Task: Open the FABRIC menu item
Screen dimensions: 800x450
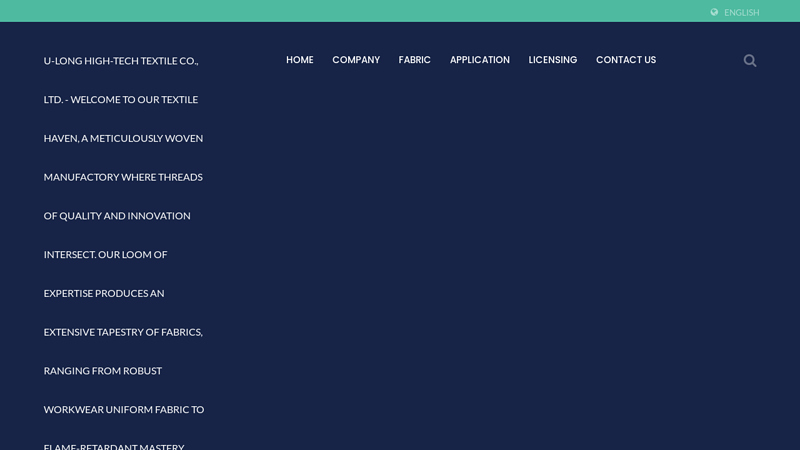Action: (414, 60)
